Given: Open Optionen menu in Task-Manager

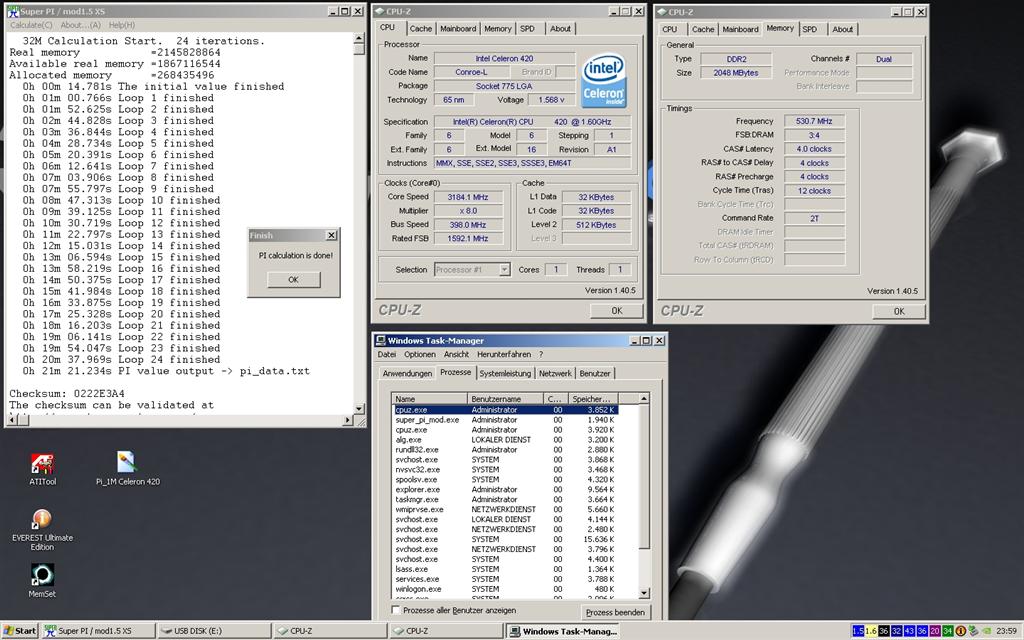Looking at the screenshot, I should pyautogui.click(x=420, y=355).
